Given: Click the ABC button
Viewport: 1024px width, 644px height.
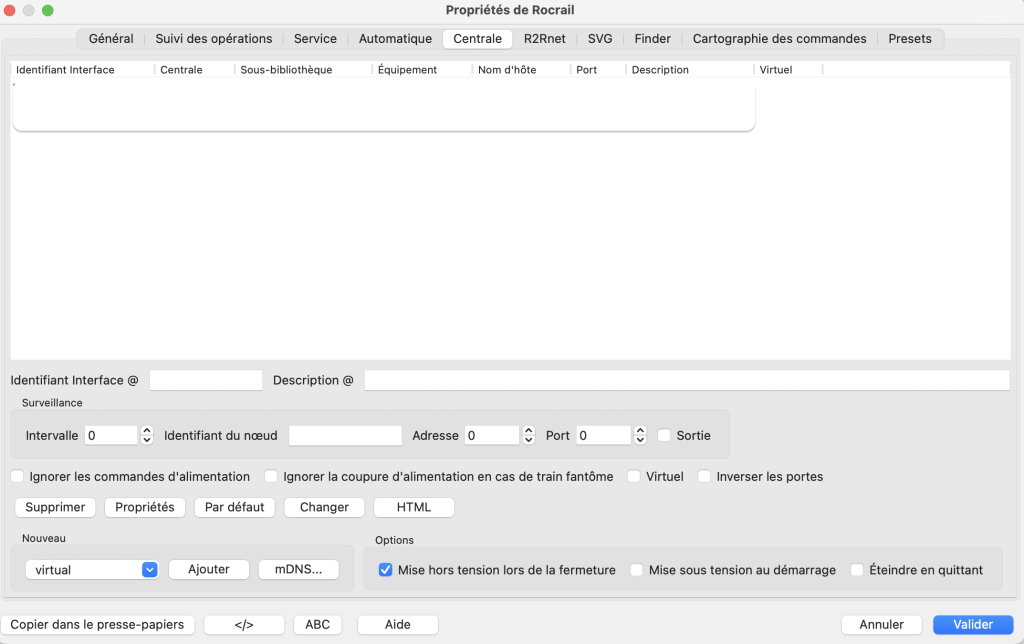Looking at the screenshot, I should (317, 624).
